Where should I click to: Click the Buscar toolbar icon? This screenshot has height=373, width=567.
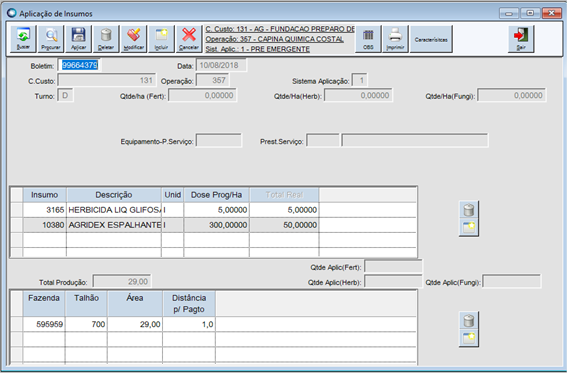click(23, 39)
